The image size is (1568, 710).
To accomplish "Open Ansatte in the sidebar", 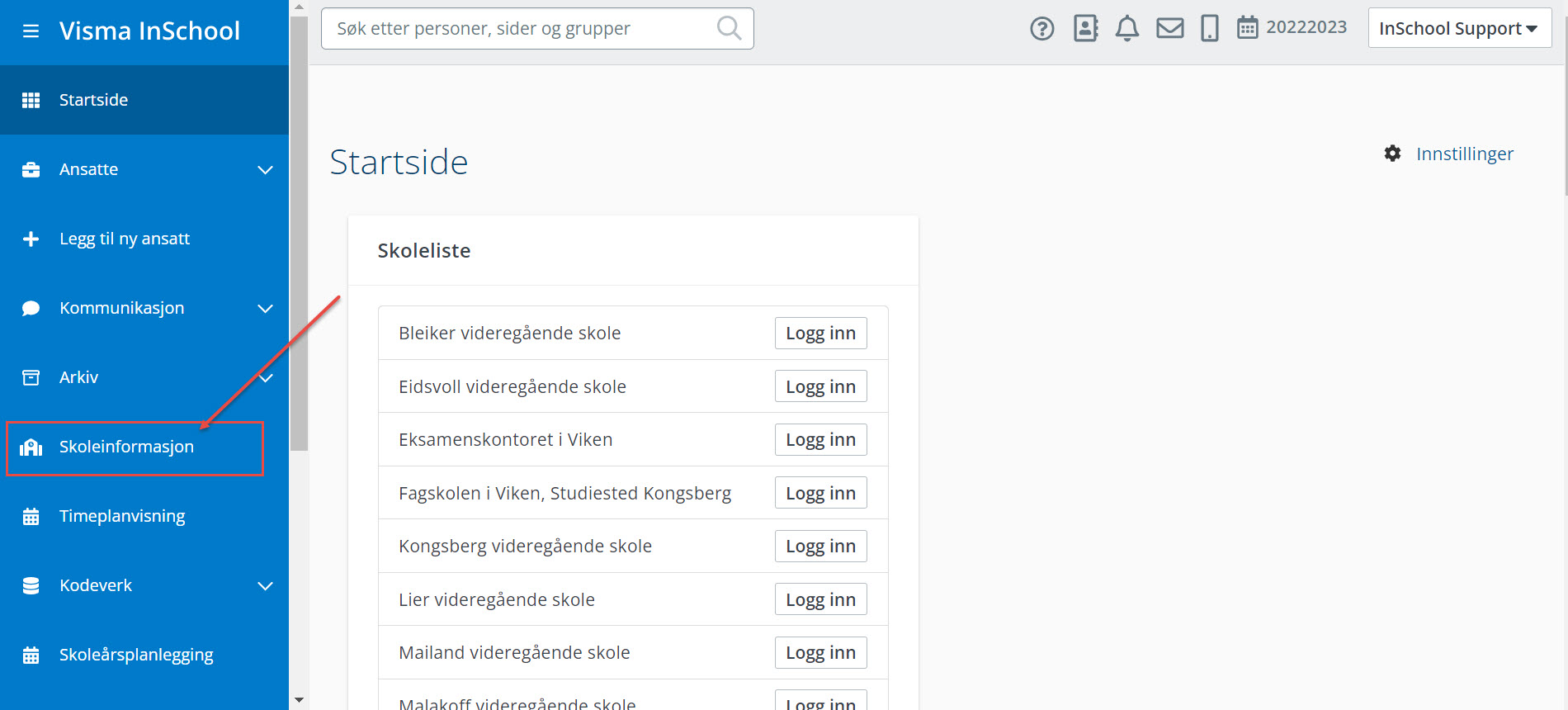I will [x=144, y=169].
